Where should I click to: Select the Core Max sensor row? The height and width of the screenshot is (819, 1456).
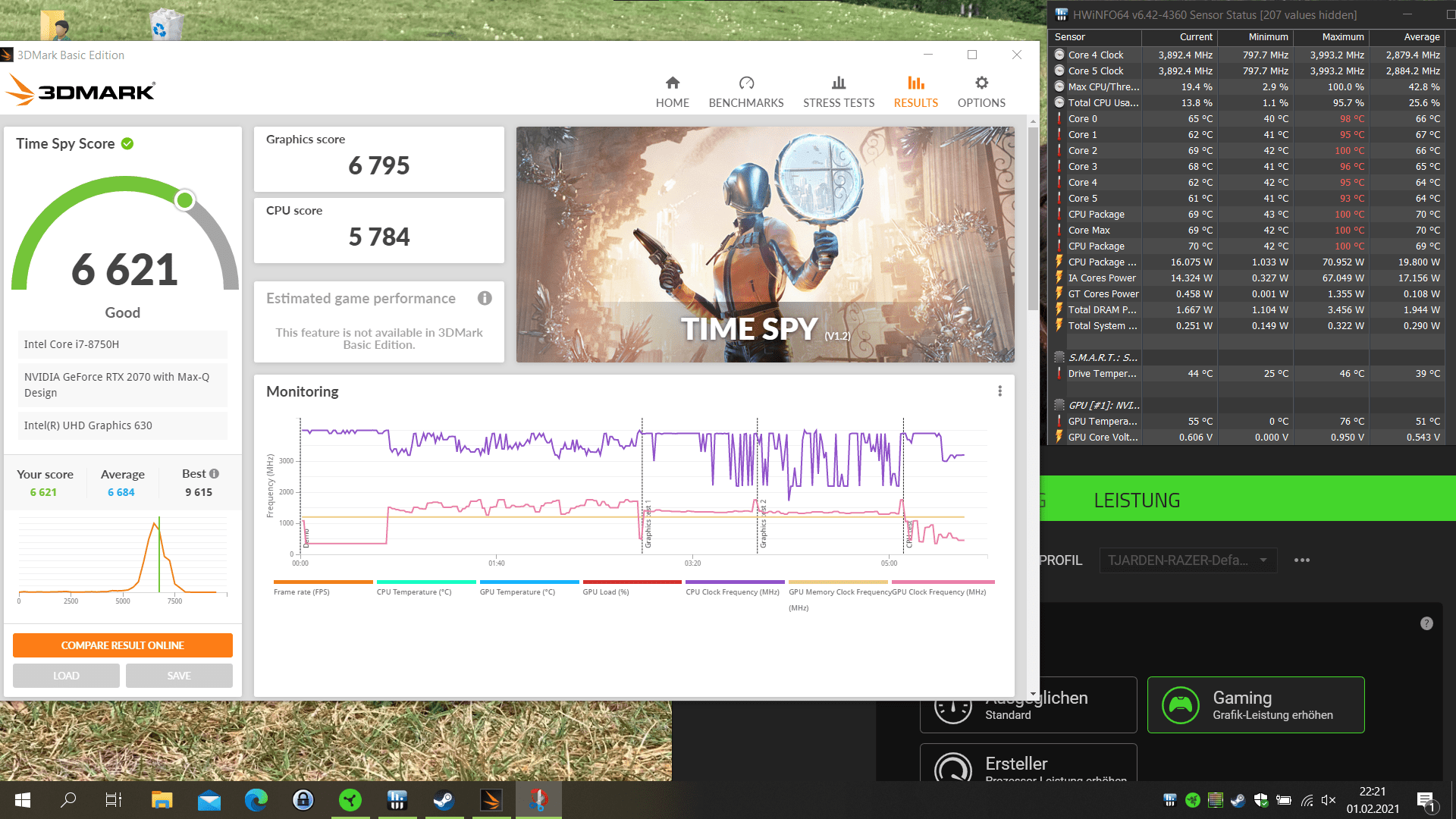point(1247,230)
